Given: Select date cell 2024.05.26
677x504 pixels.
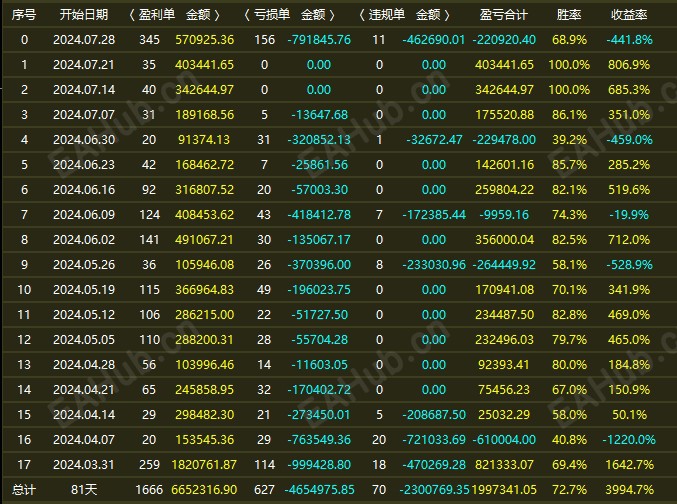Looking at the screenshot, I should (84, 265).
